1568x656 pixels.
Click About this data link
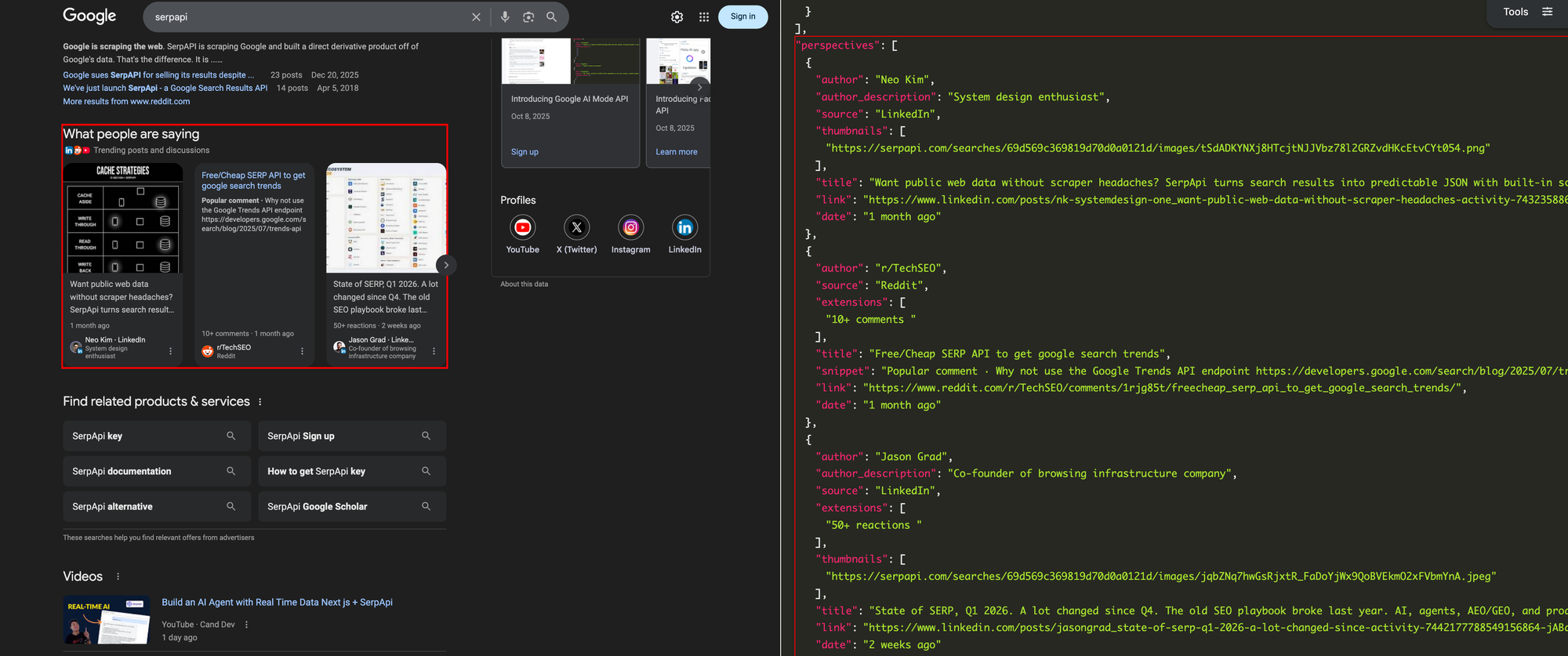point(524,285)
